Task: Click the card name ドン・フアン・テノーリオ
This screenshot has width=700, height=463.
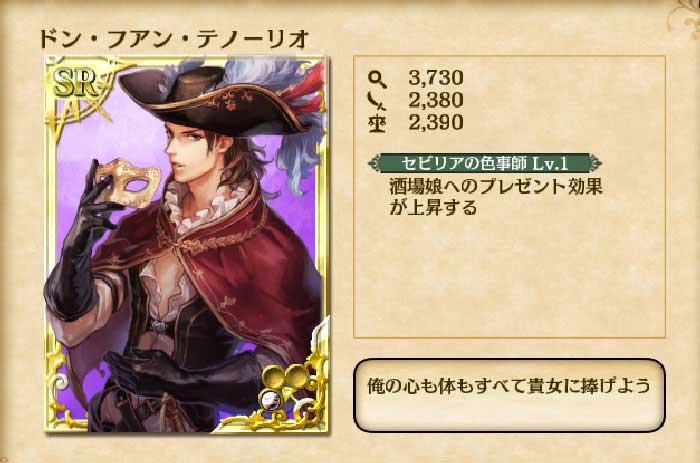Action: 174,39
